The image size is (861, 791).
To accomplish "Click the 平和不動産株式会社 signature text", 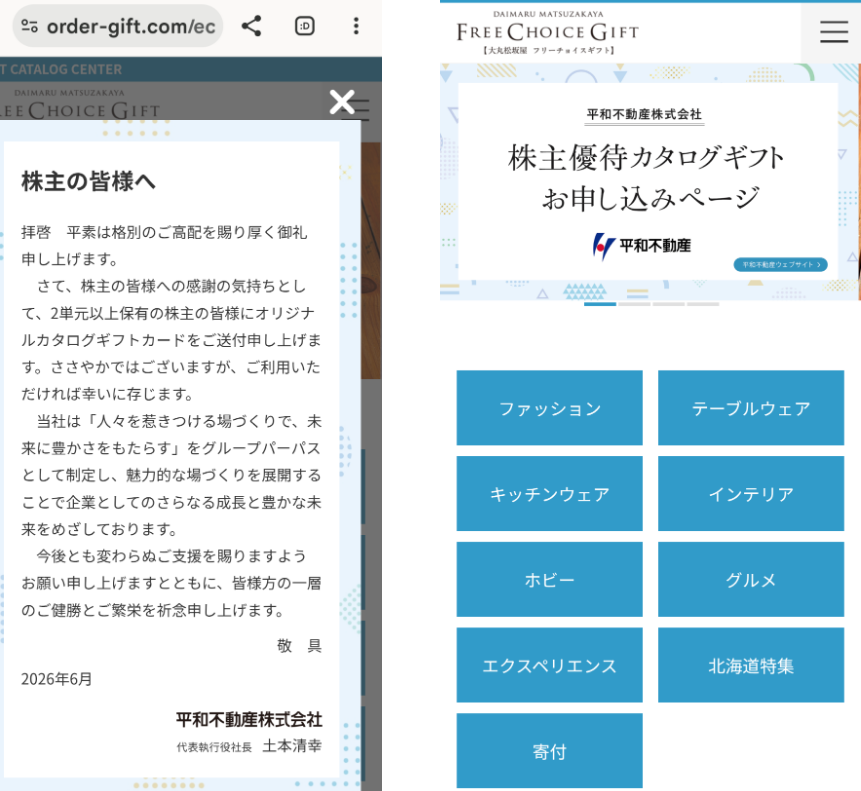I will [x=249, y=720].
